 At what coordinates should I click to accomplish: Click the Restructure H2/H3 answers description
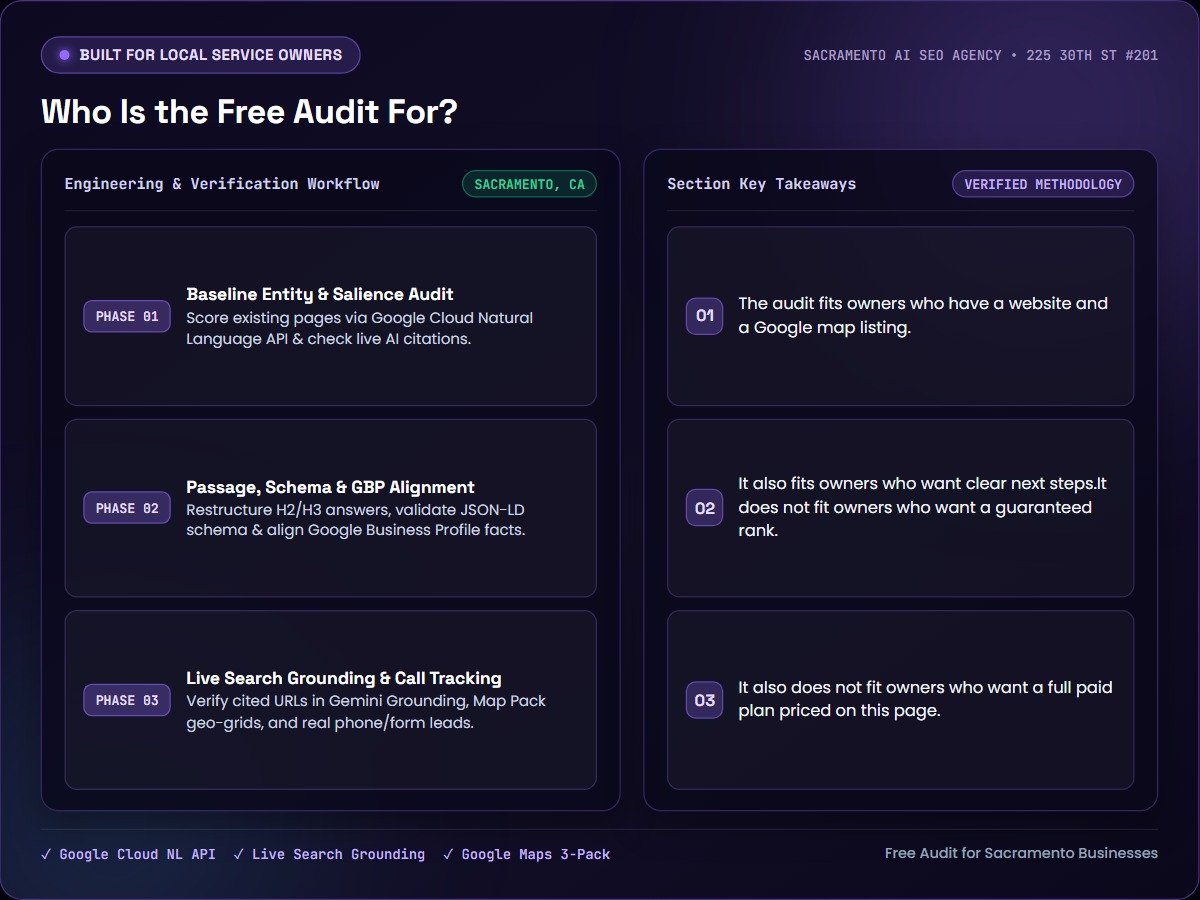click(x=355, y=520)
